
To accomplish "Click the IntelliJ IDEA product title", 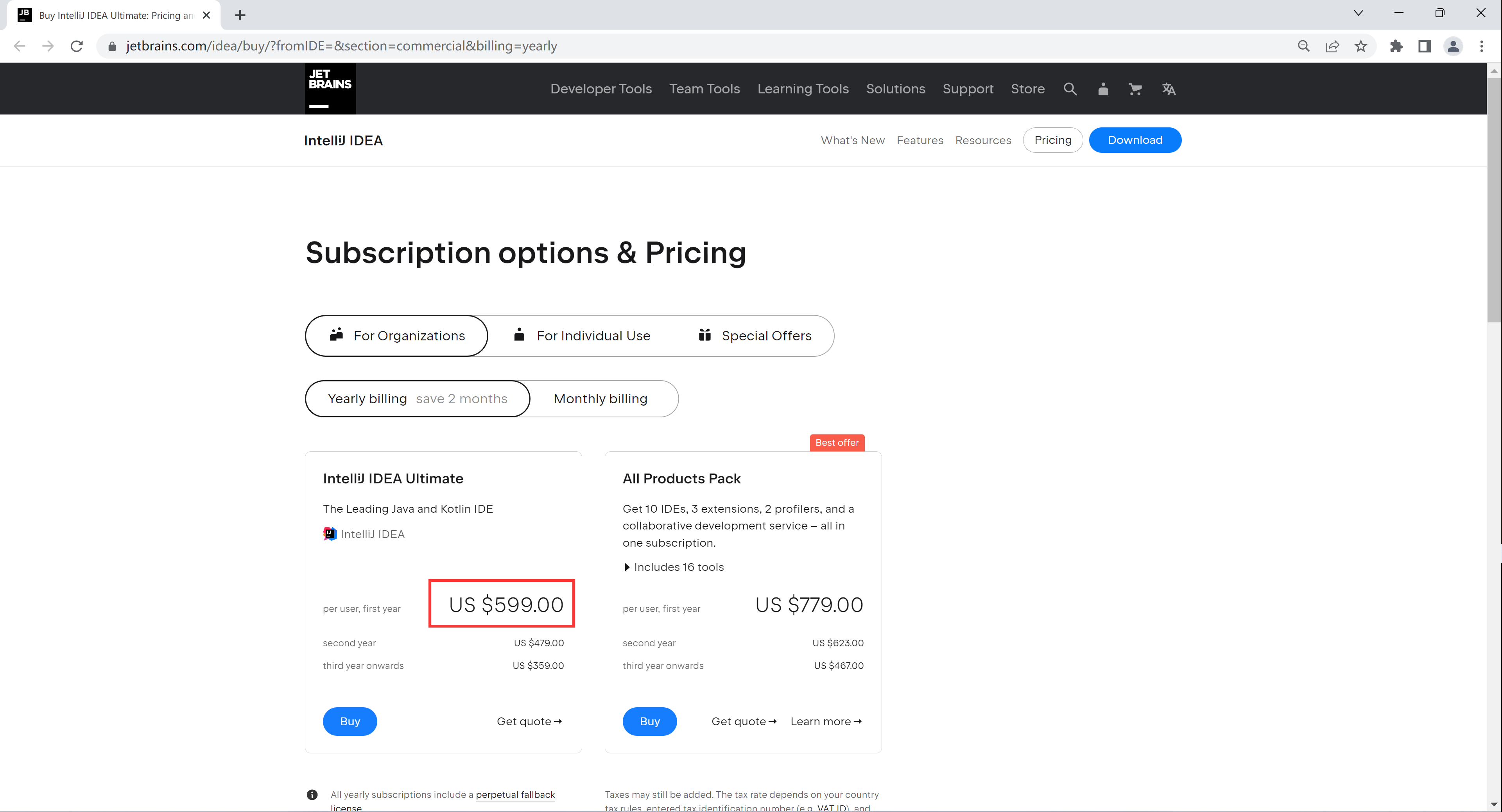I will pos(343,141).
